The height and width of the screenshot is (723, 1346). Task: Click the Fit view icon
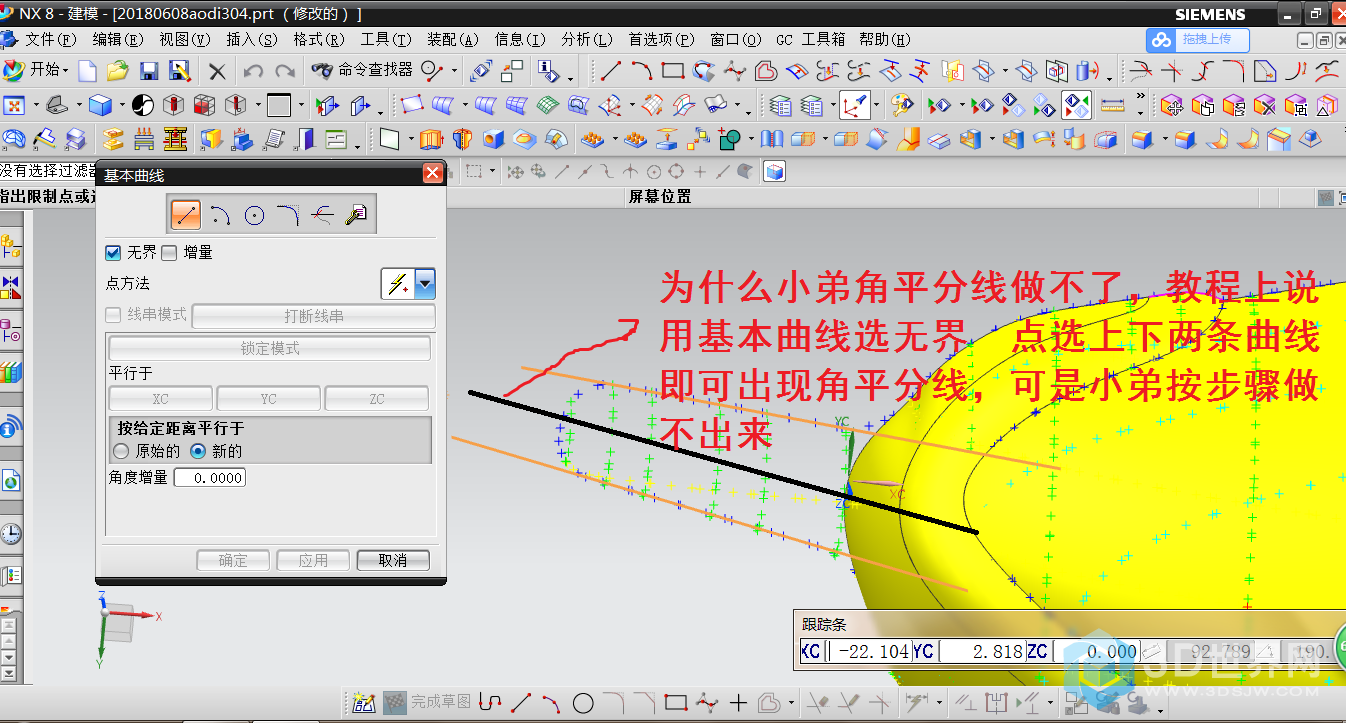click(14, 105)
